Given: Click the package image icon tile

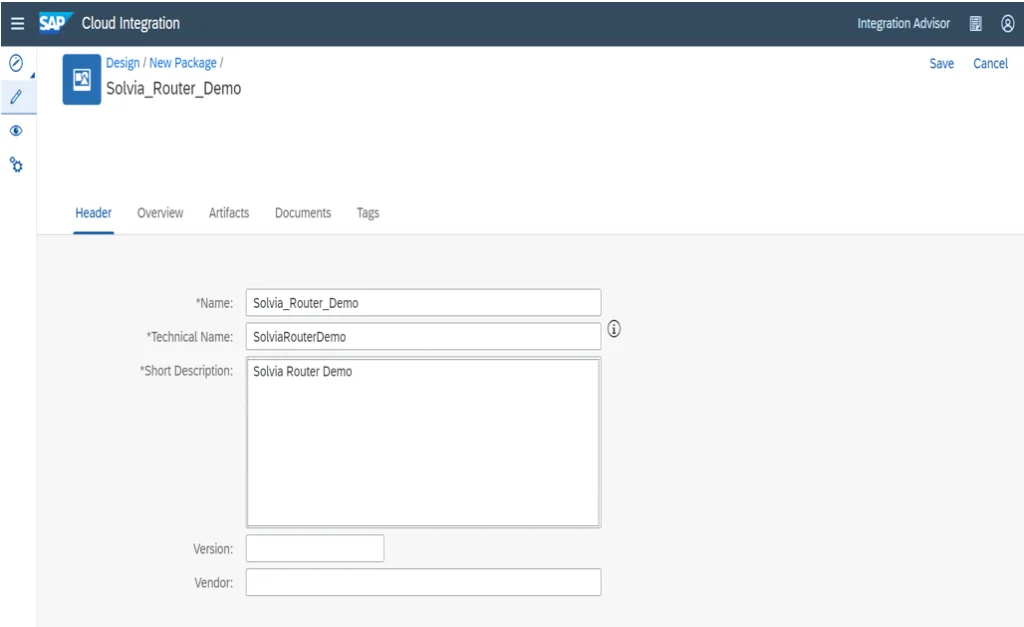Looking at the screenshot, I should tap(82, 79).
